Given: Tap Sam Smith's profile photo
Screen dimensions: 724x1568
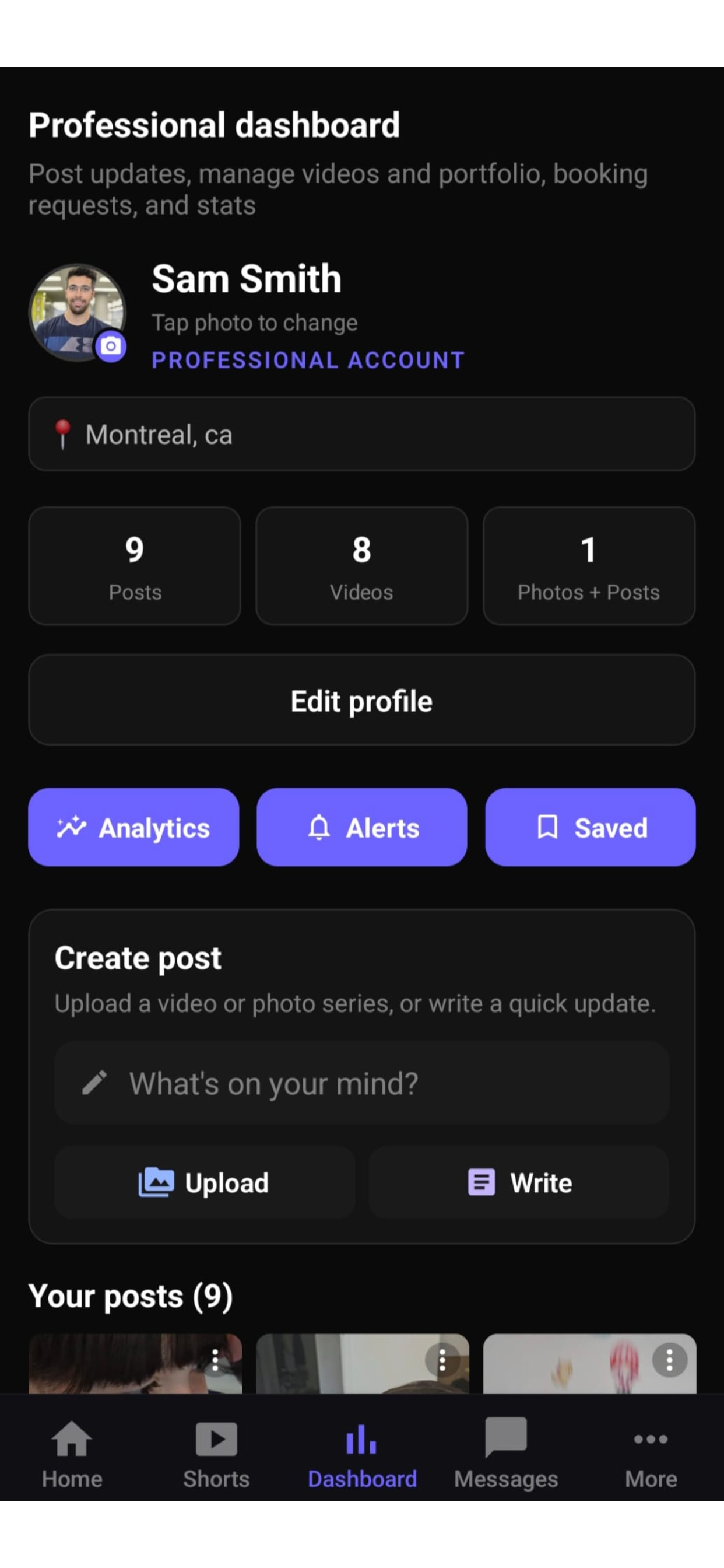Looking at the screenshot, I should [78, 312].
